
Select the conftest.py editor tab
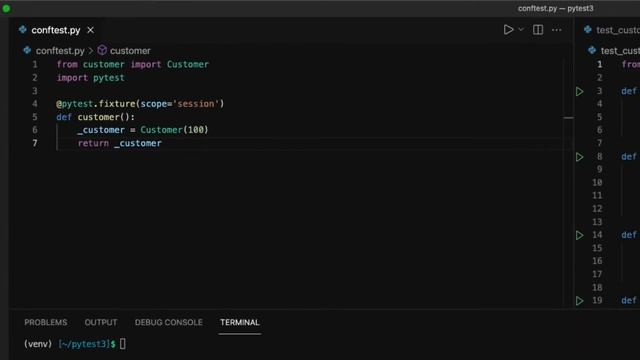pos(56,30)
